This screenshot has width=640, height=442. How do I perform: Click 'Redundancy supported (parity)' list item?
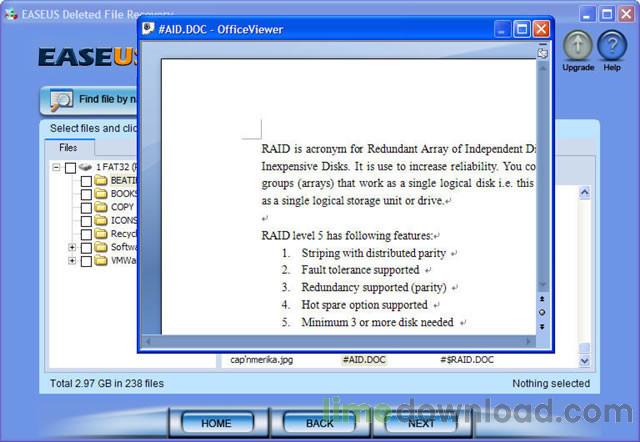point(374,287)
